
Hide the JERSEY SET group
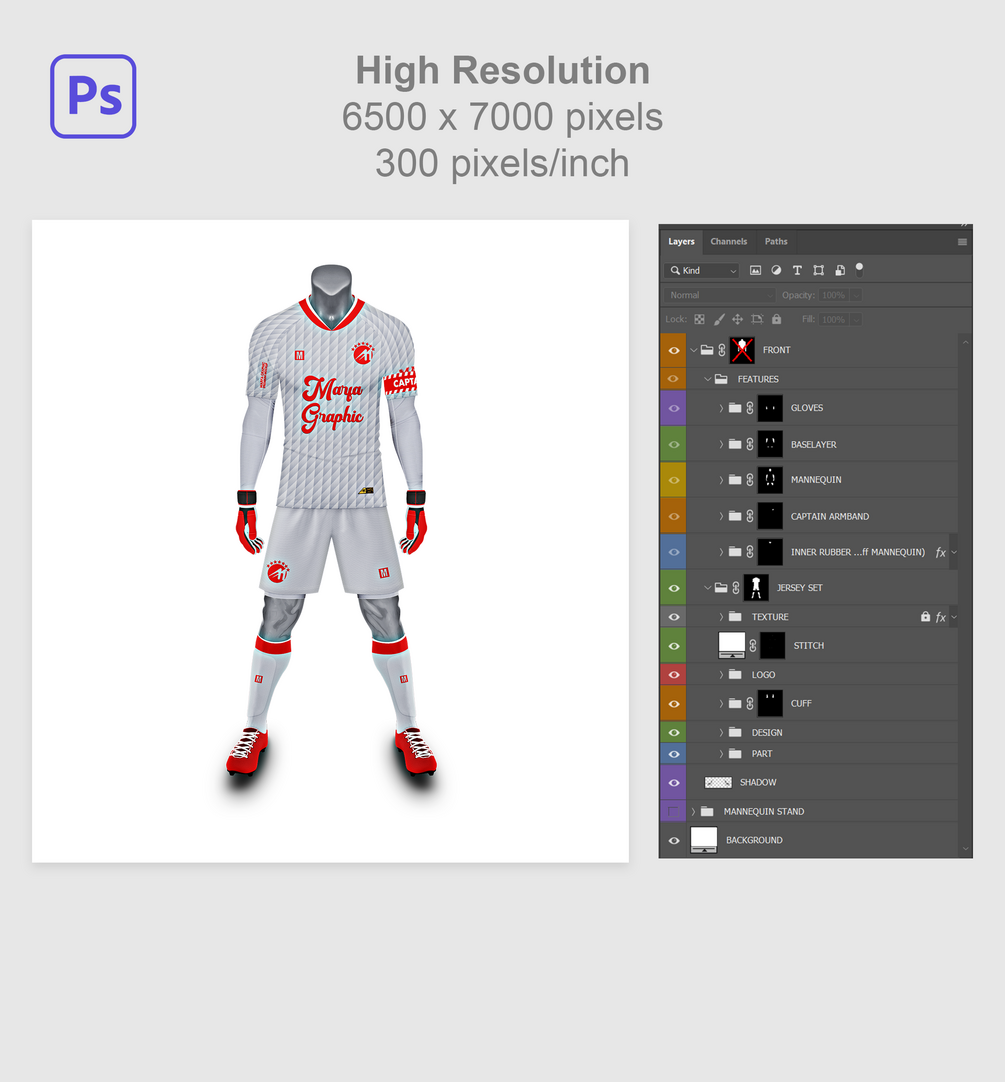pyautogui.click(x=674, y=589)
